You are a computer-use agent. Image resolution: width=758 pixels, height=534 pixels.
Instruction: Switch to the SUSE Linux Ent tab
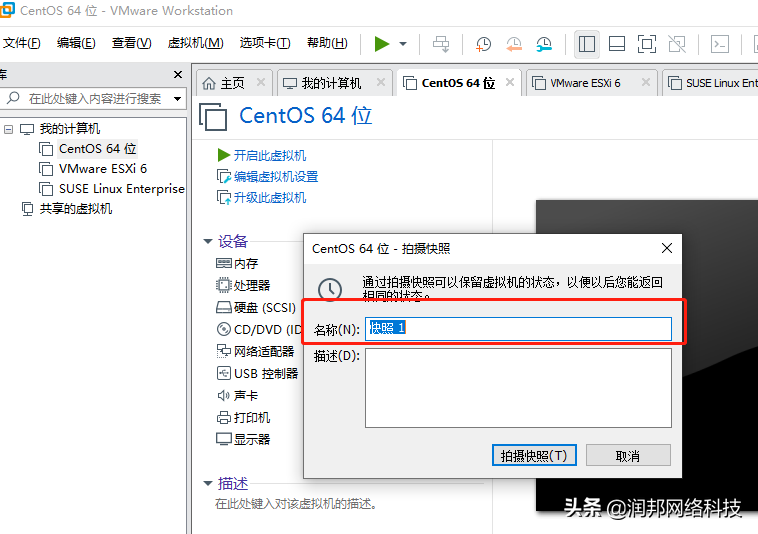[712, 83]
